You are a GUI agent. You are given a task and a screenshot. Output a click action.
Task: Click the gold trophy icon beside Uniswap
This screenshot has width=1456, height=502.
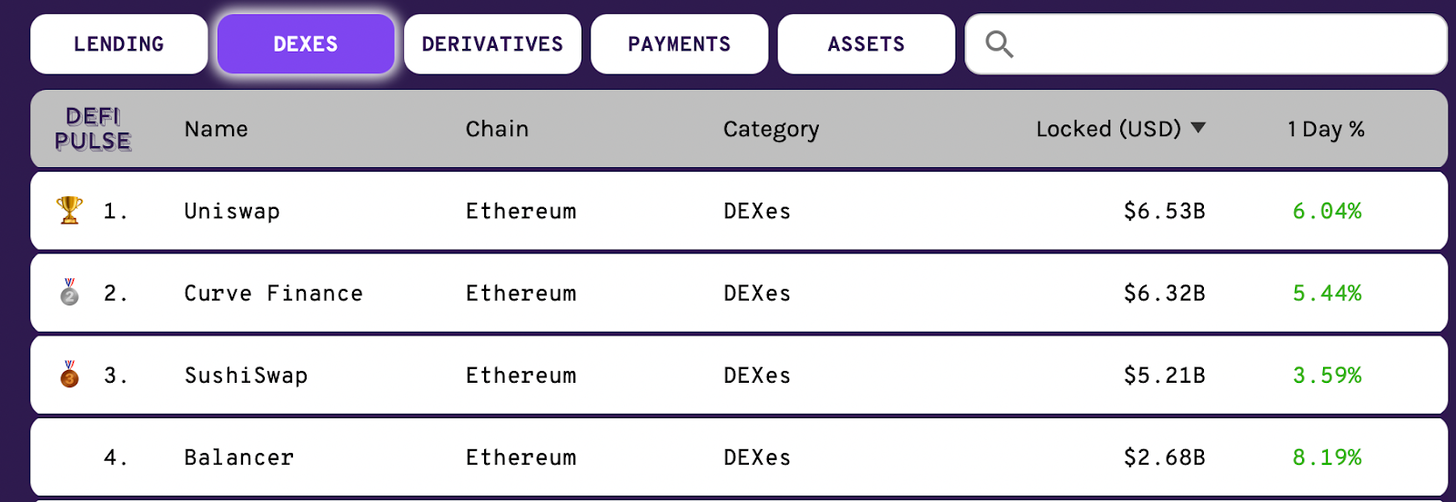point(69,210)
